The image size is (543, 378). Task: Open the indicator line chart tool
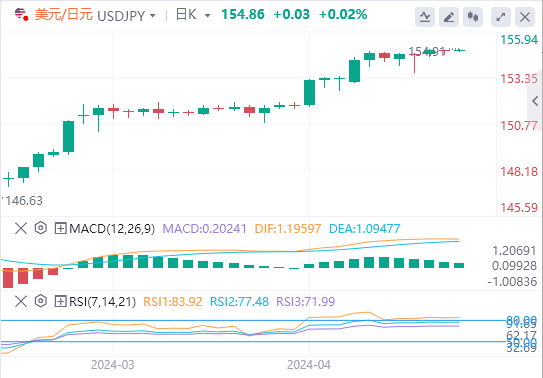(425, 17)
